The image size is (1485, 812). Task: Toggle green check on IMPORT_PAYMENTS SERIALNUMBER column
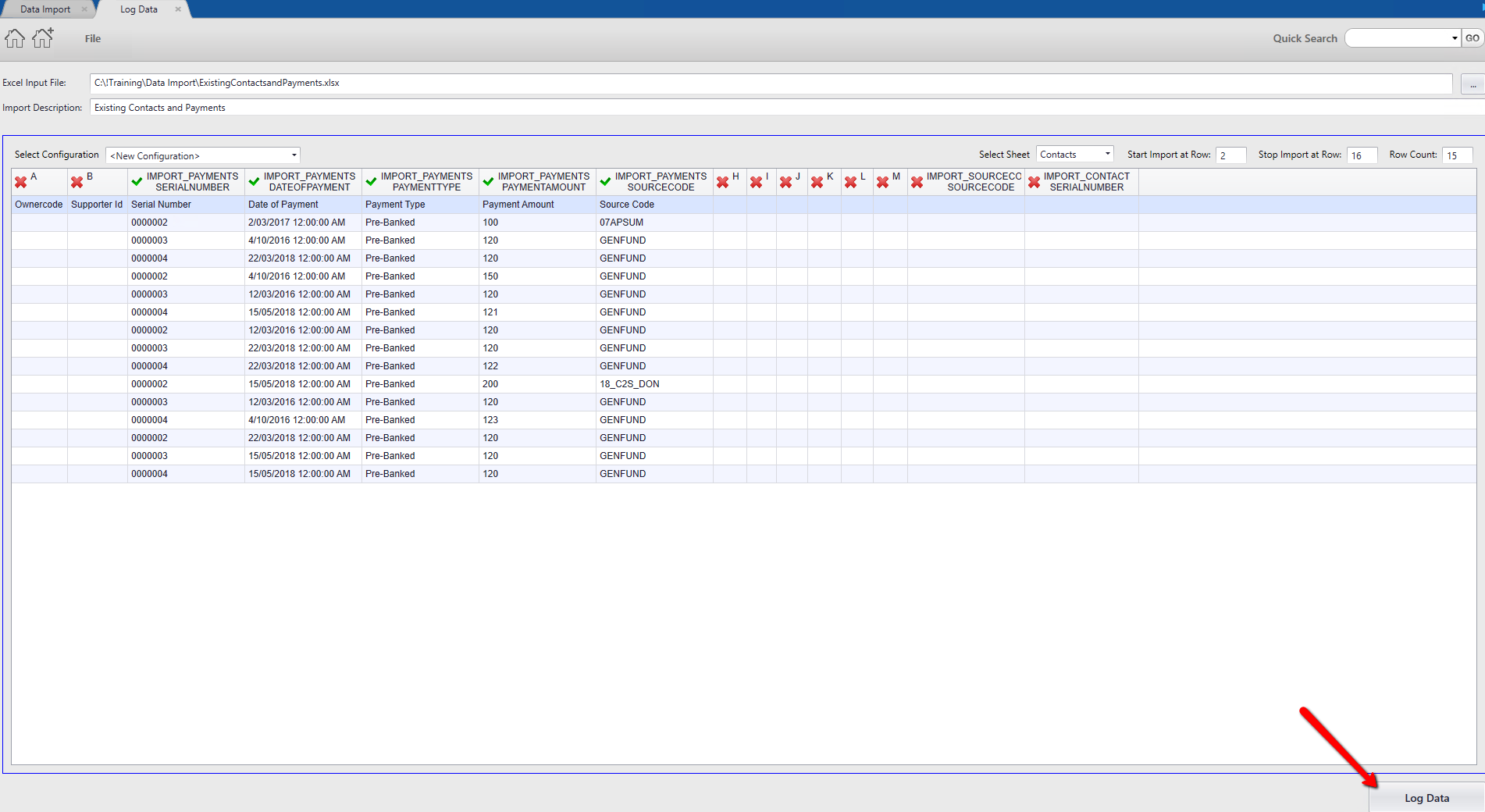137,182
